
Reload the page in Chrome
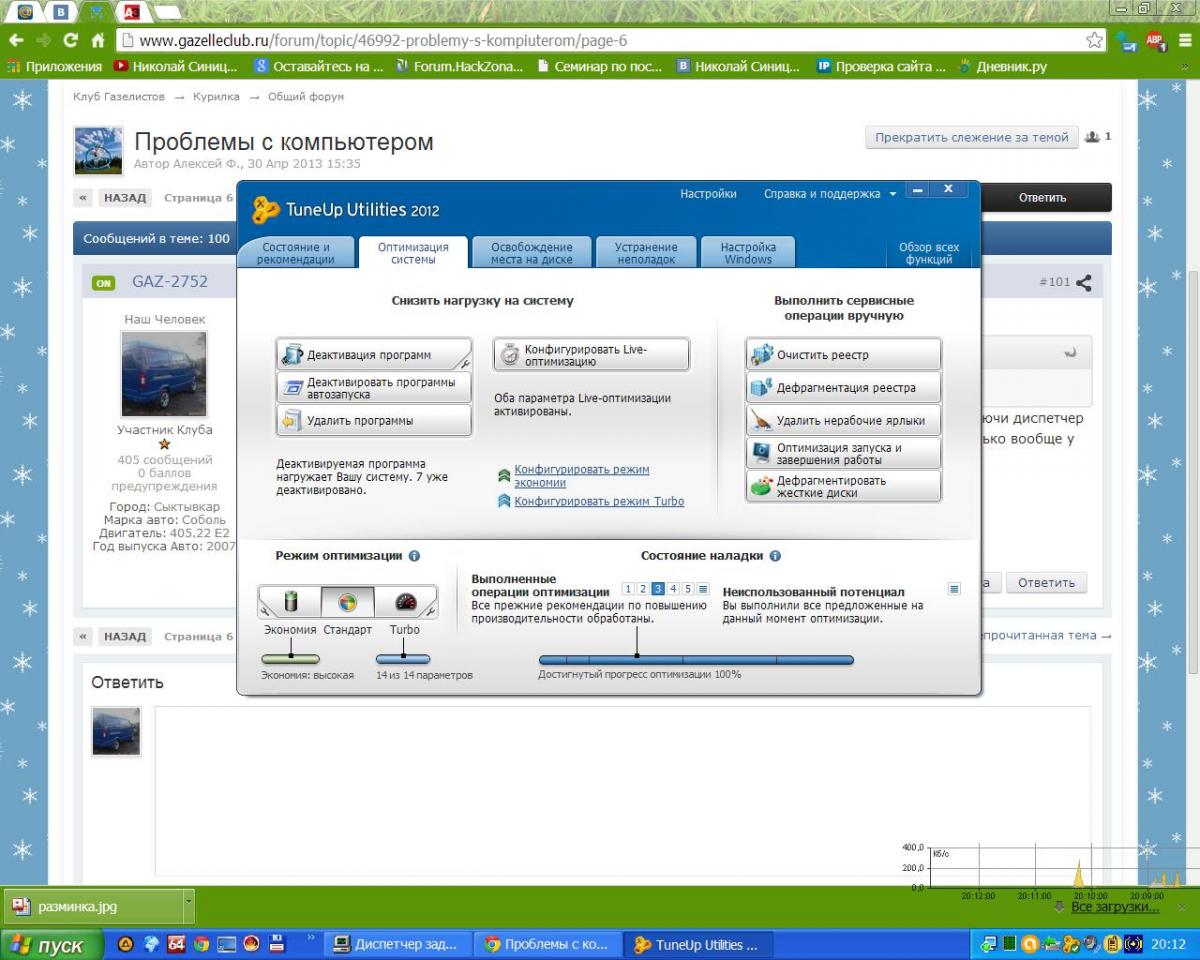tap(70, 41)
